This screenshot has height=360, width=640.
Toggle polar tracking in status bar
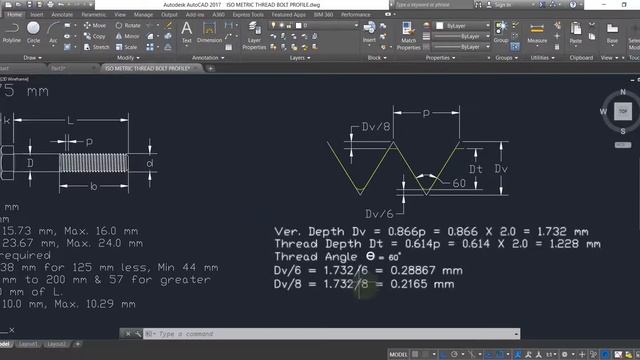tap(454, 354)
